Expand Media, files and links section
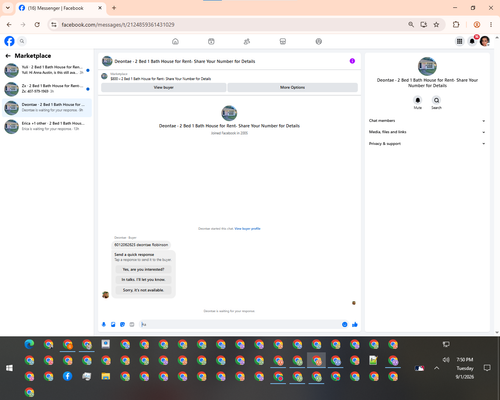500x400 pixels. tap(427, 132)
